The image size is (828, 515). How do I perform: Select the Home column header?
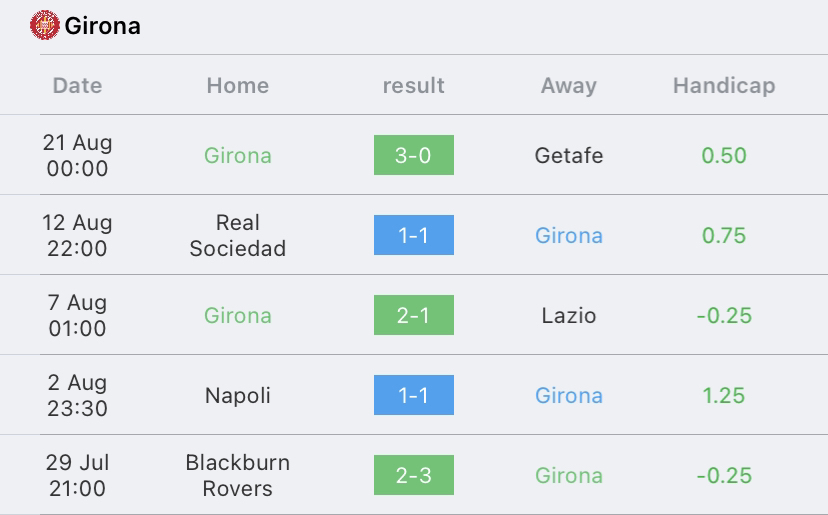pos(238,86)
